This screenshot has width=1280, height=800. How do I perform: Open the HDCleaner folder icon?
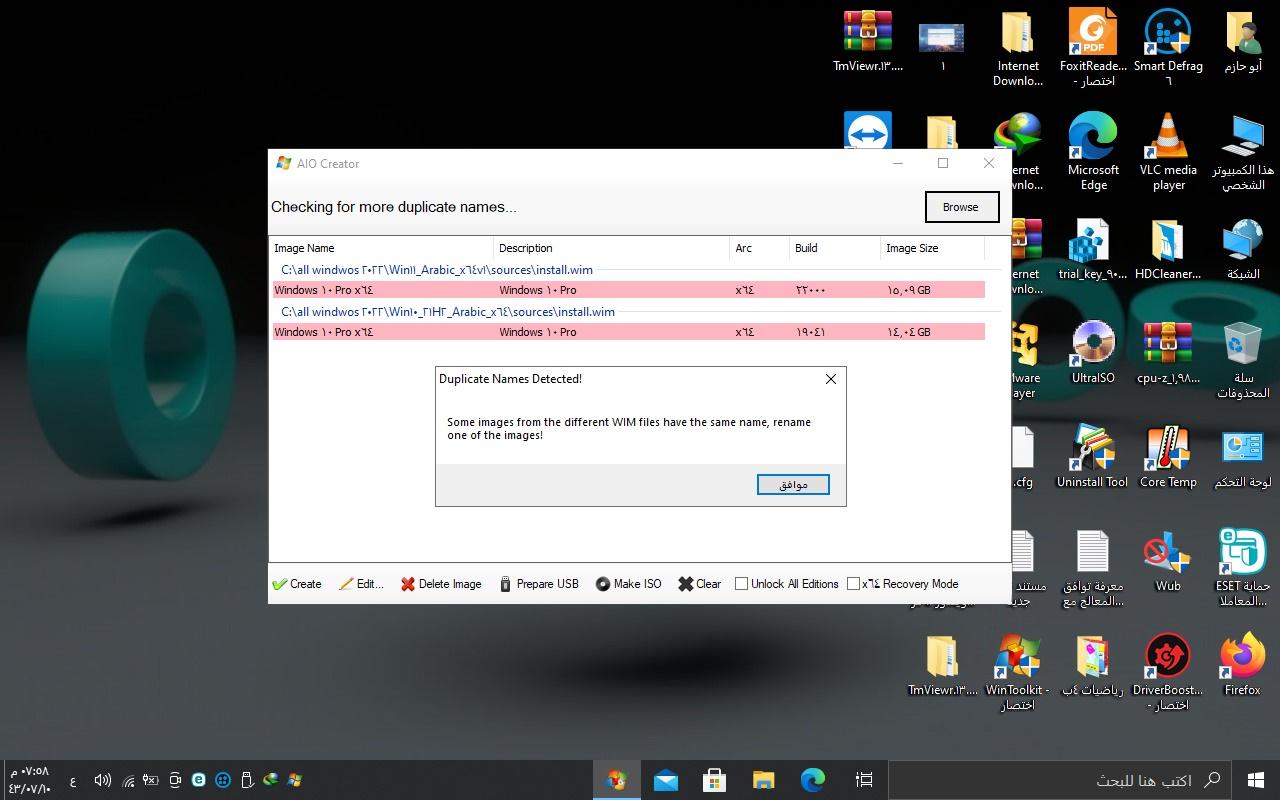coord(1168,248)
